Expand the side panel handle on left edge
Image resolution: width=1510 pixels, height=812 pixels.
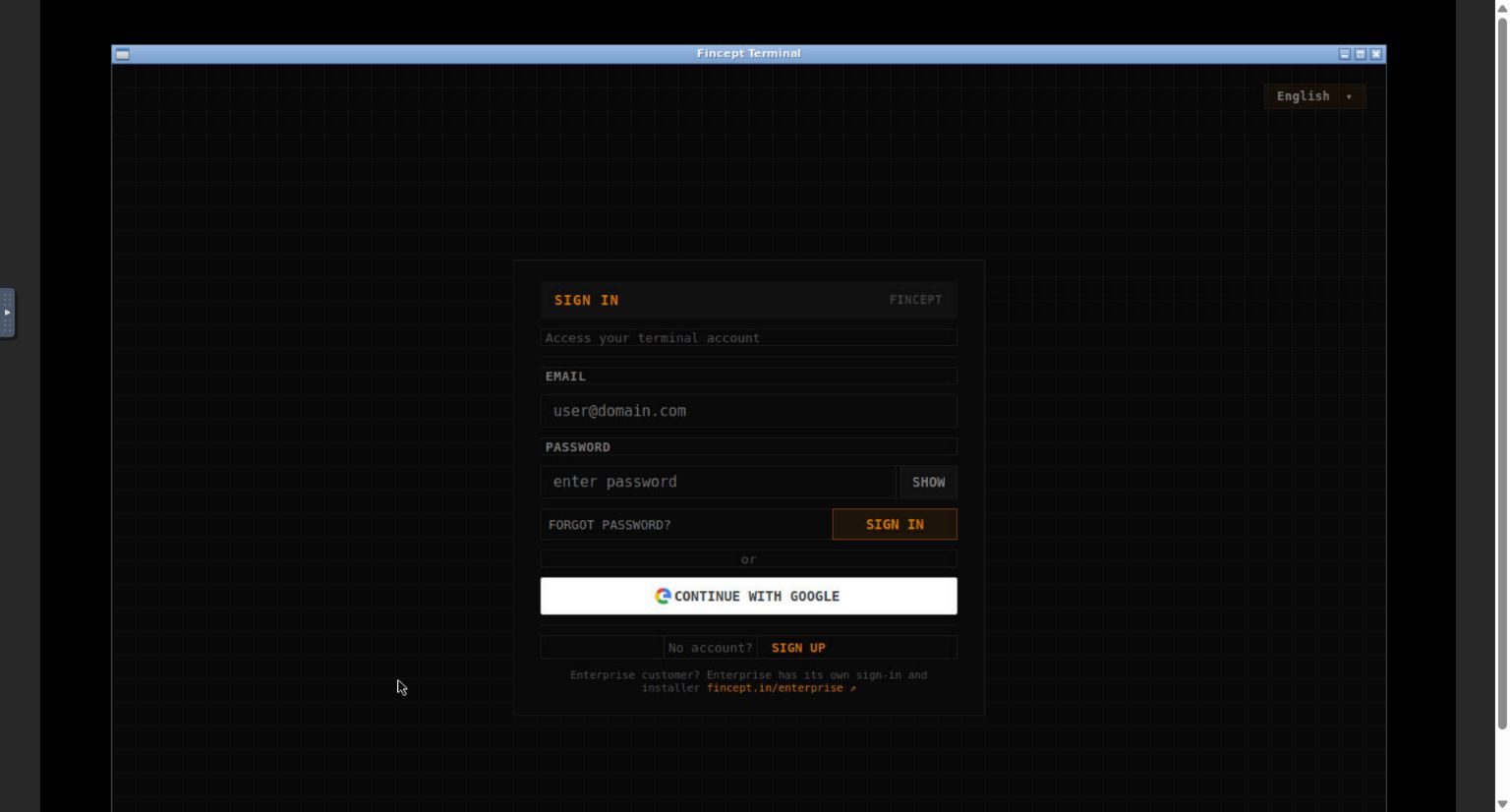7,313
